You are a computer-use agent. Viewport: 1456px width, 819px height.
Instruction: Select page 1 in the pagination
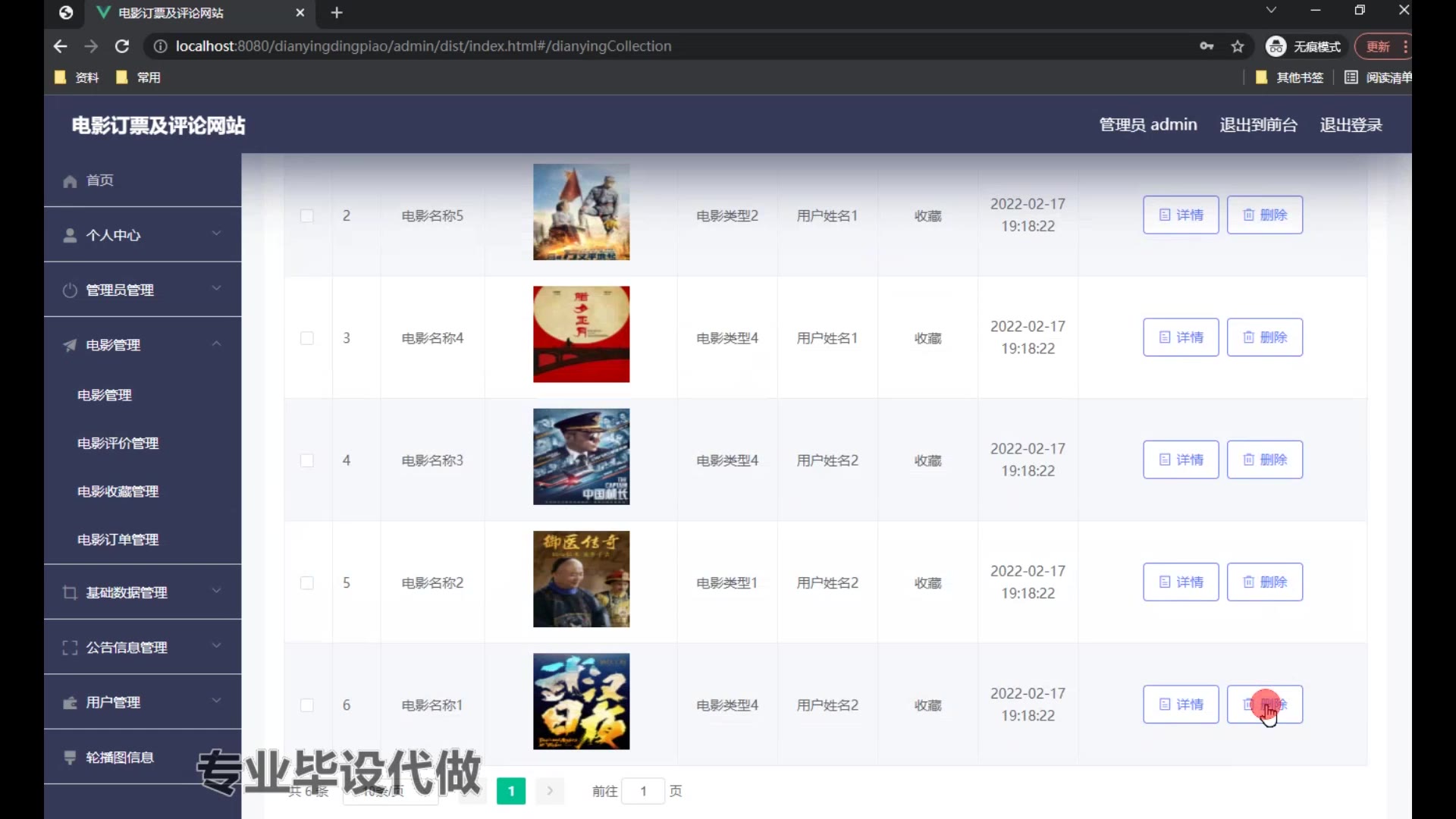click(511, 792)
